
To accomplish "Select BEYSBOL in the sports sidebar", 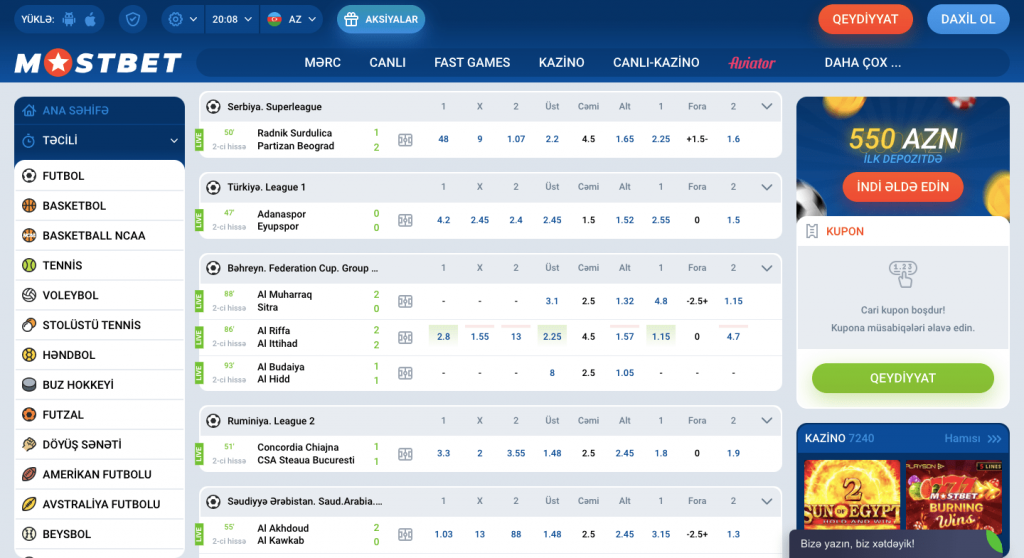I will click(99, 534).
